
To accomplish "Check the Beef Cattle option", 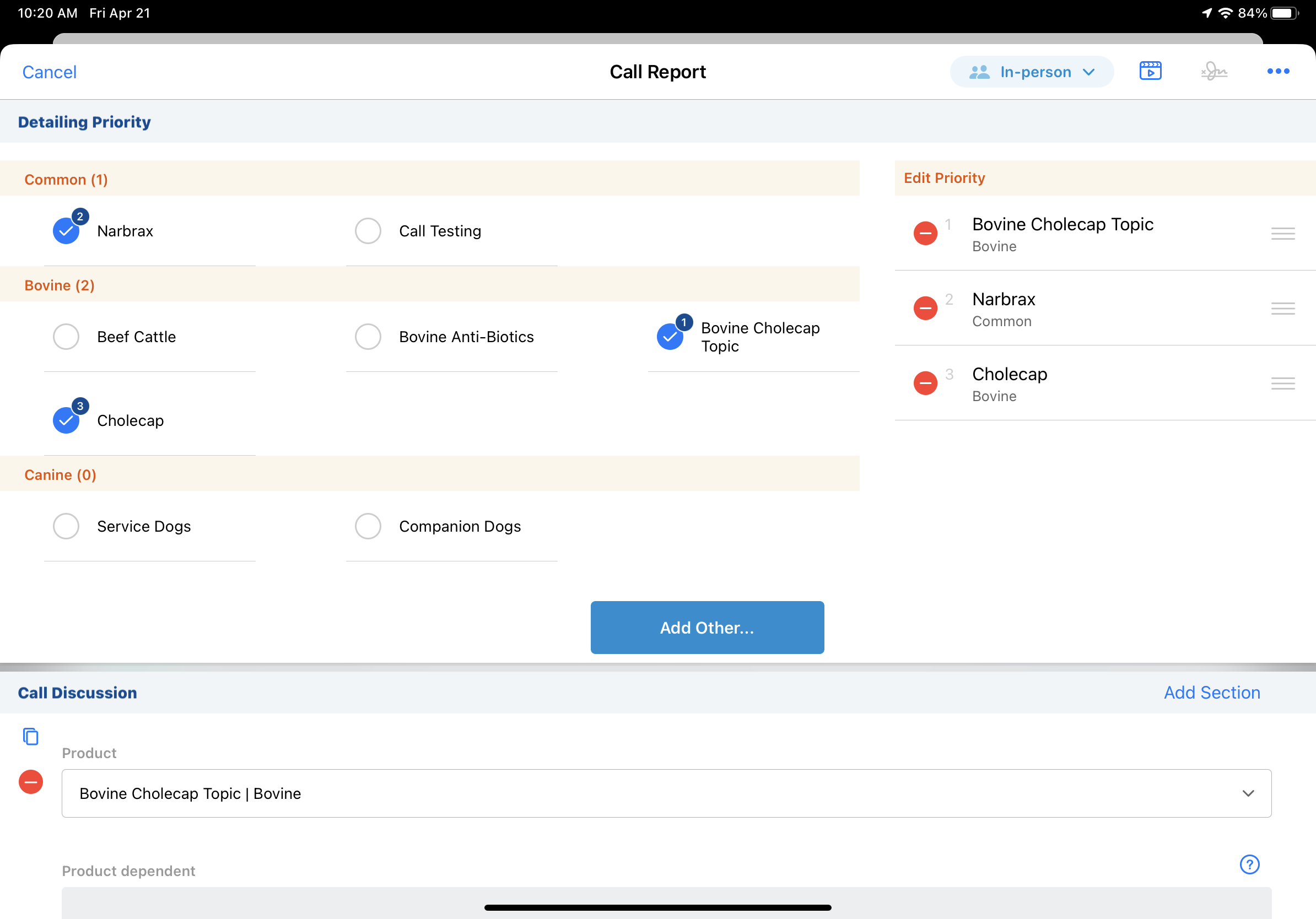I will coord(67,337).
